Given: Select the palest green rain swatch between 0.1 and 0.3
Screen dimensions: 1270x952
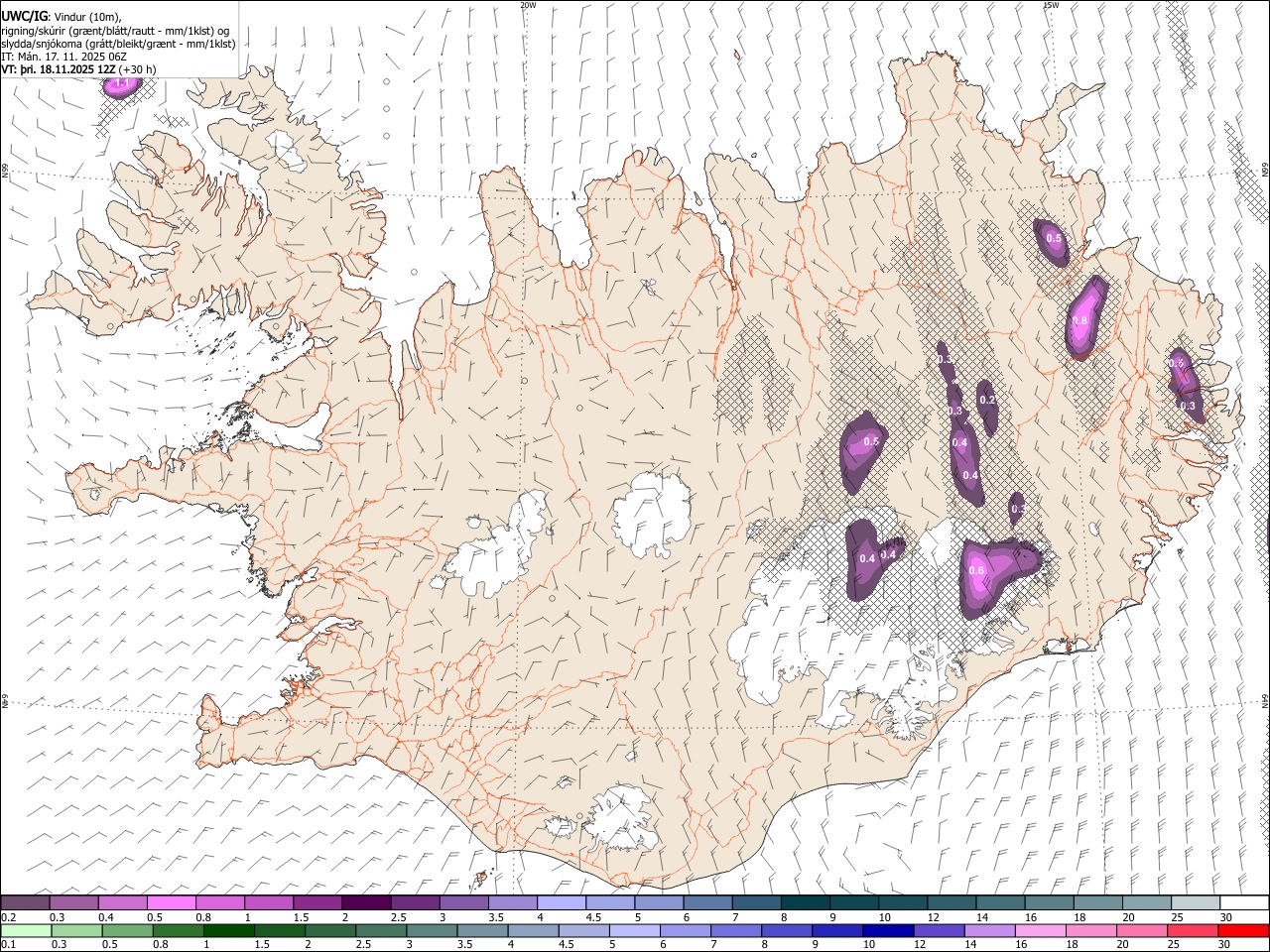Looking at the screenshot, I should tap(25, 930).
